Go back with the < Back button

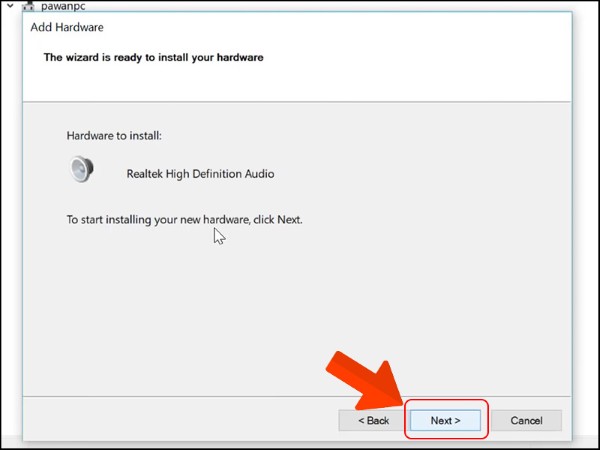tap(373, 420)
